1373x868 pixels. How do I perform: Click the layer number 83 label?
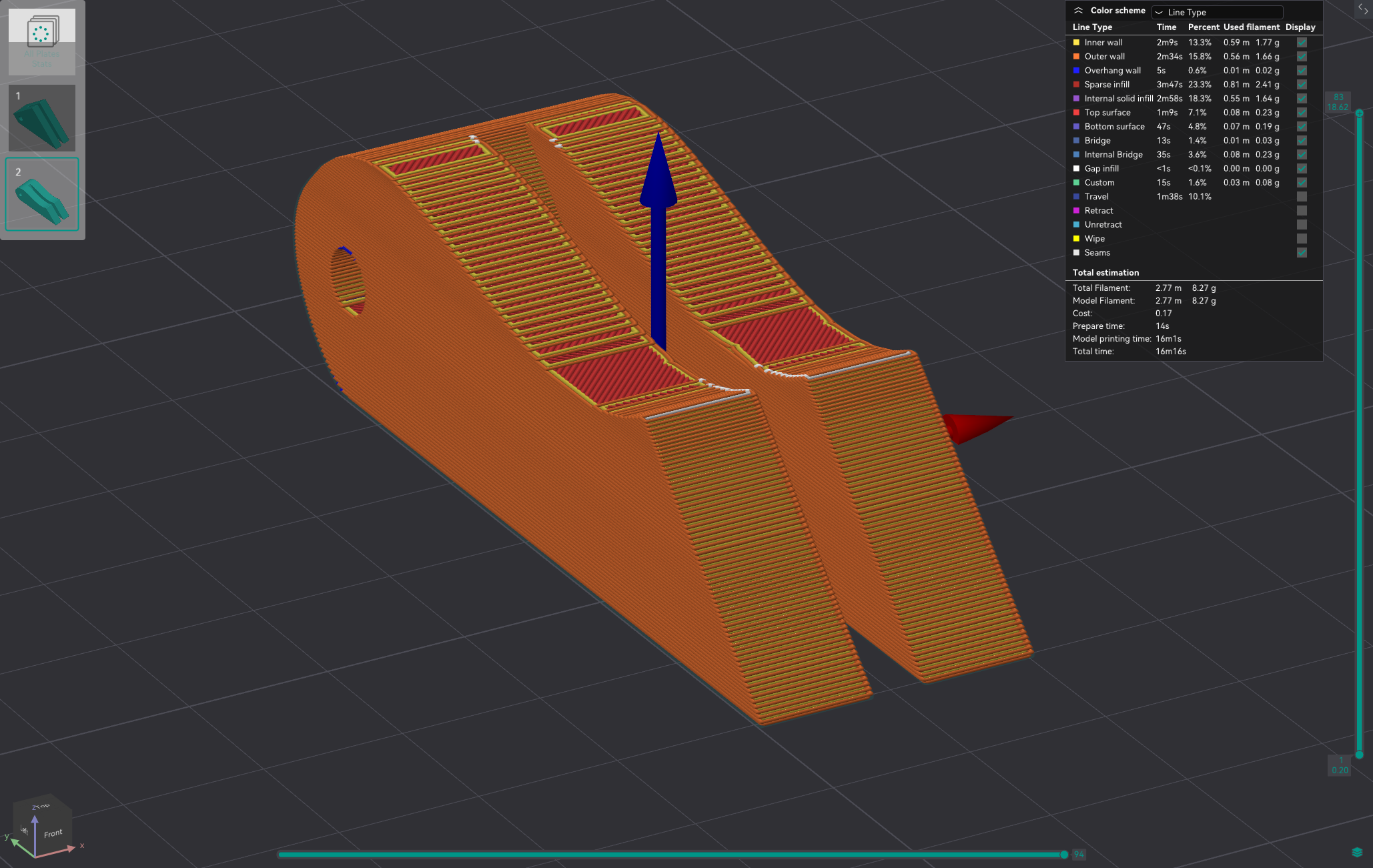coord(1338,97)
